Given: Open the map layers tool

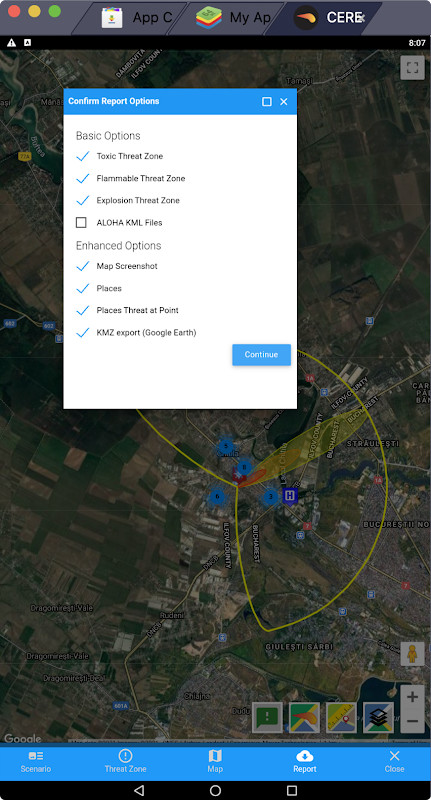Looking at the screenshot, I should 378,717.
